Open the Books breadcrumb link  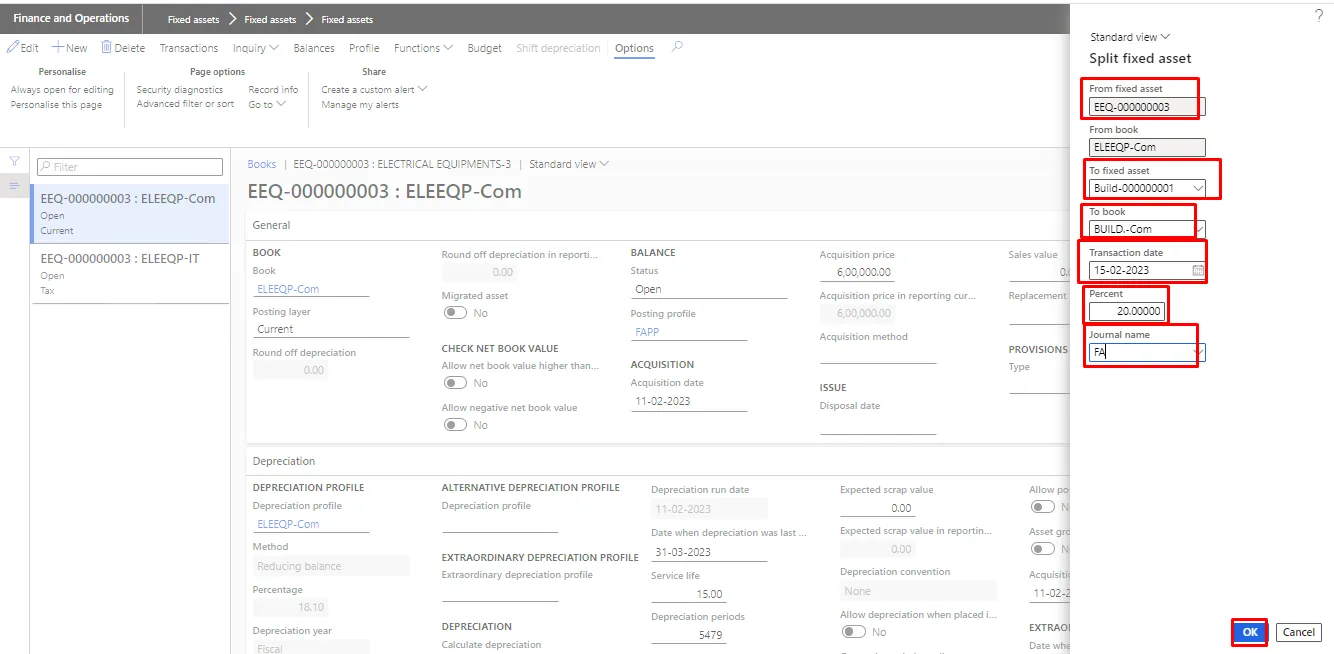pyautogui.click(x=262, y=164)
